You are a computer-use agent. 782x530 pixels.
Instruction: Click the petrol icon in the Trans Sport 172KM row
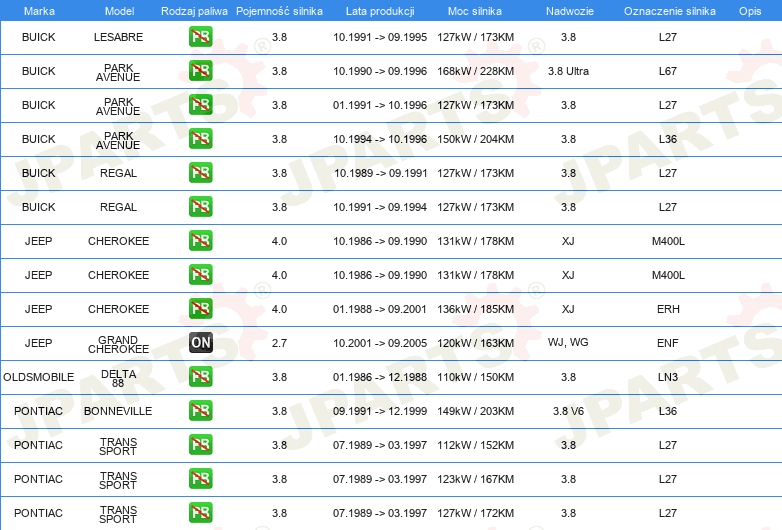tap(200, 513)
